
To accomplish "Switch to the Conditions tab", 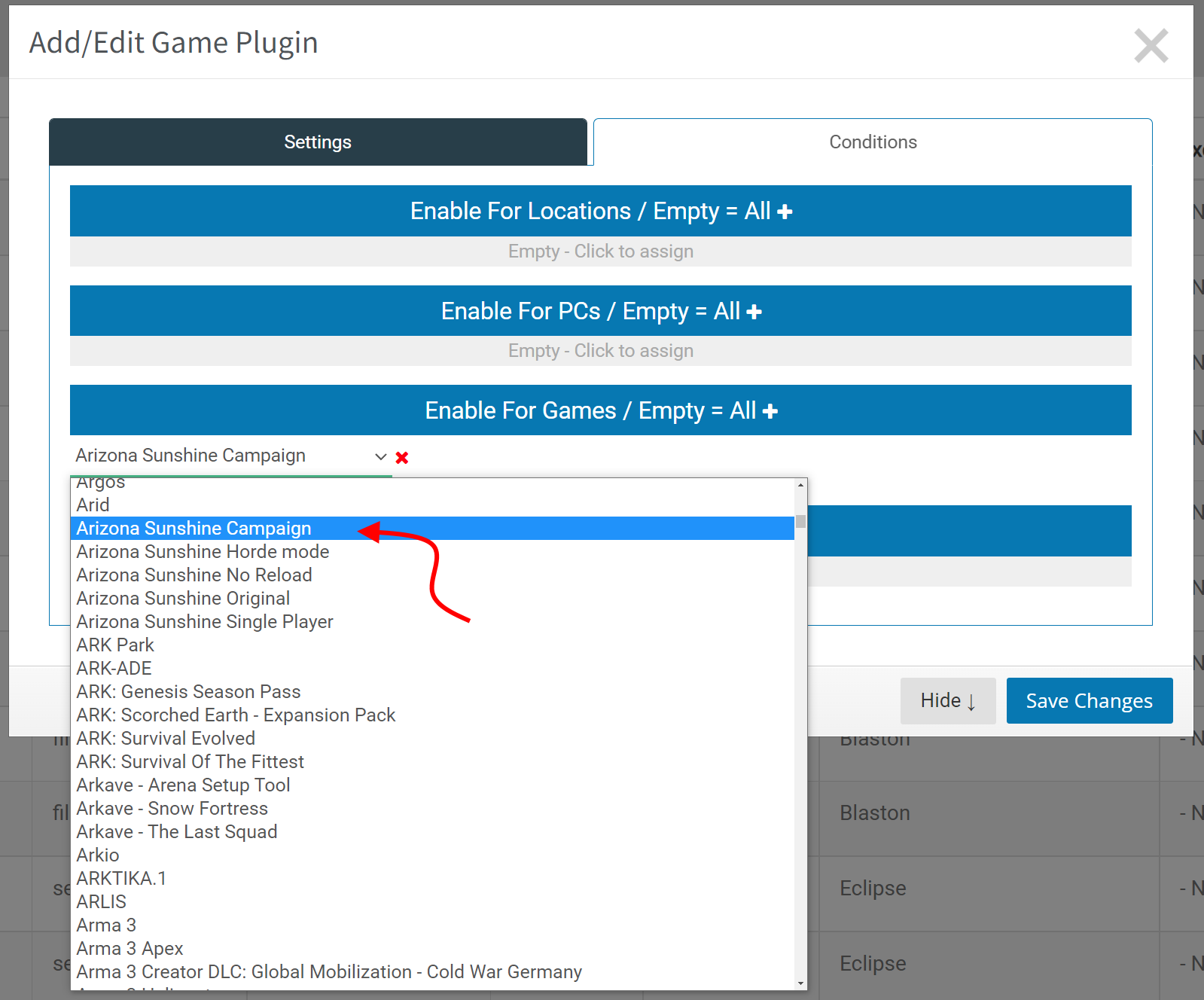I will click(x=873, y=142).
